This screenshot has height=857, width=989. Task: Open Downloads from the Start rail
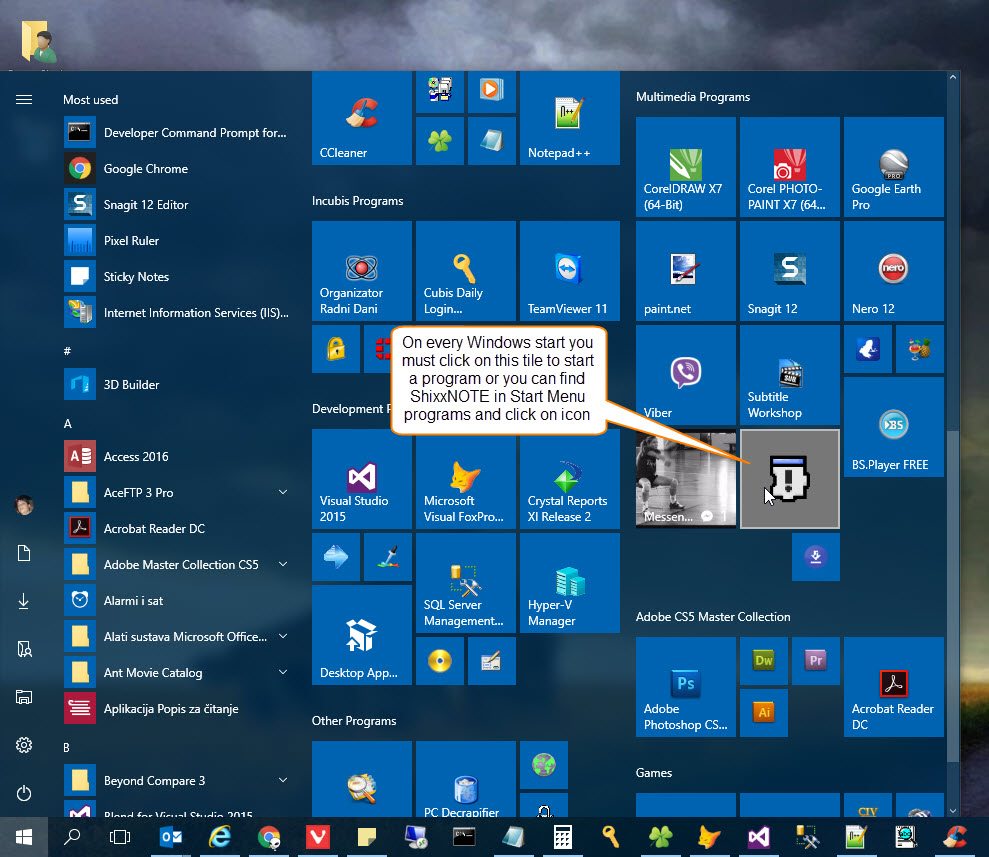[24, 601]
